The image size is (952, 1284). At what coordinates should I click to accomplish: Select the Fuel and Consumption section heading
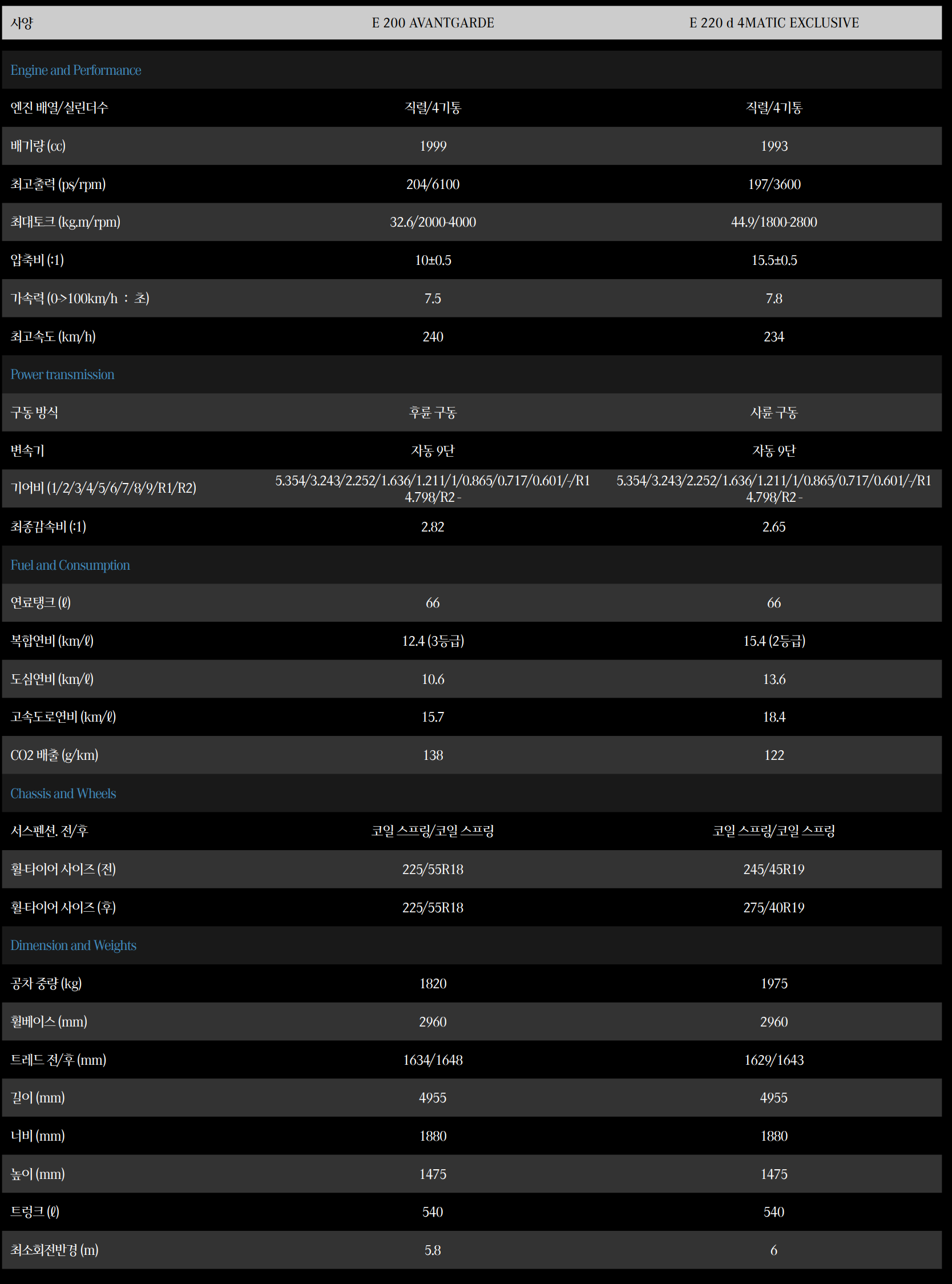click(70, 565)
